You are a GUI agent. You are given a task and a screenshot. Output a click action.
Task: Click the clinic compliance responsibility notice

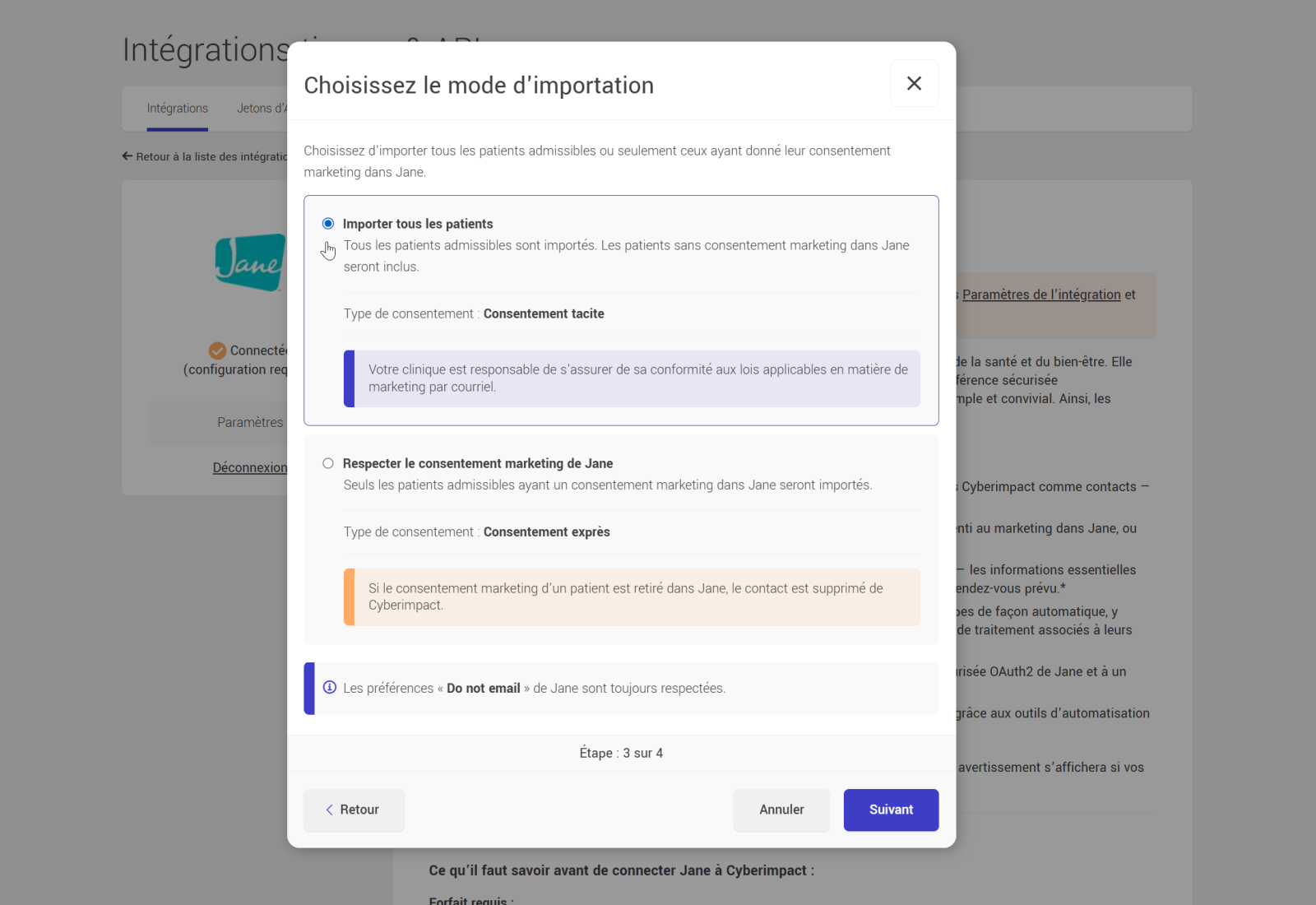[x=632, y=378]
